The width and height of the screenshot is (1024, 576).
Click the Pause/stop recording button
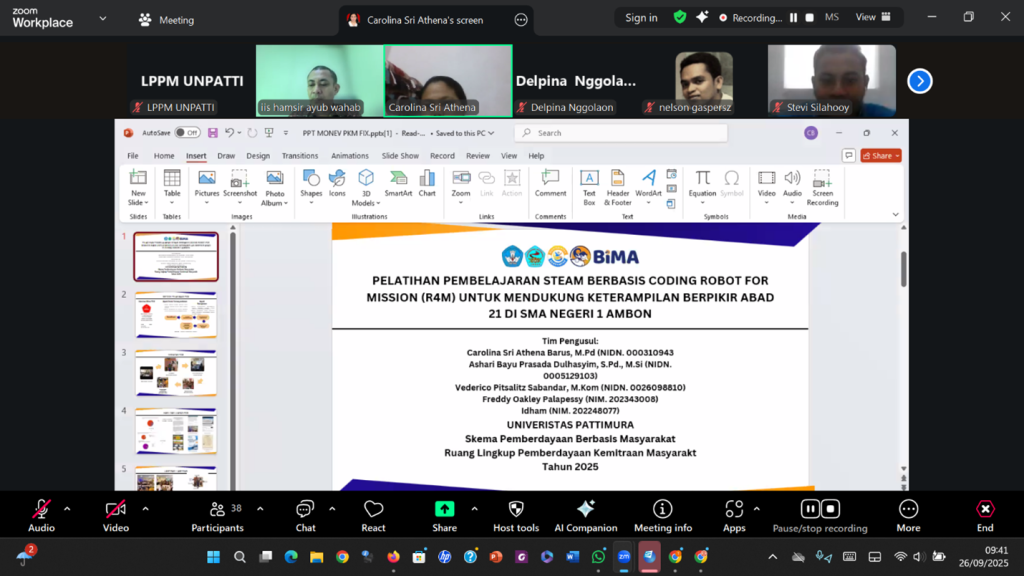[820, 515]
